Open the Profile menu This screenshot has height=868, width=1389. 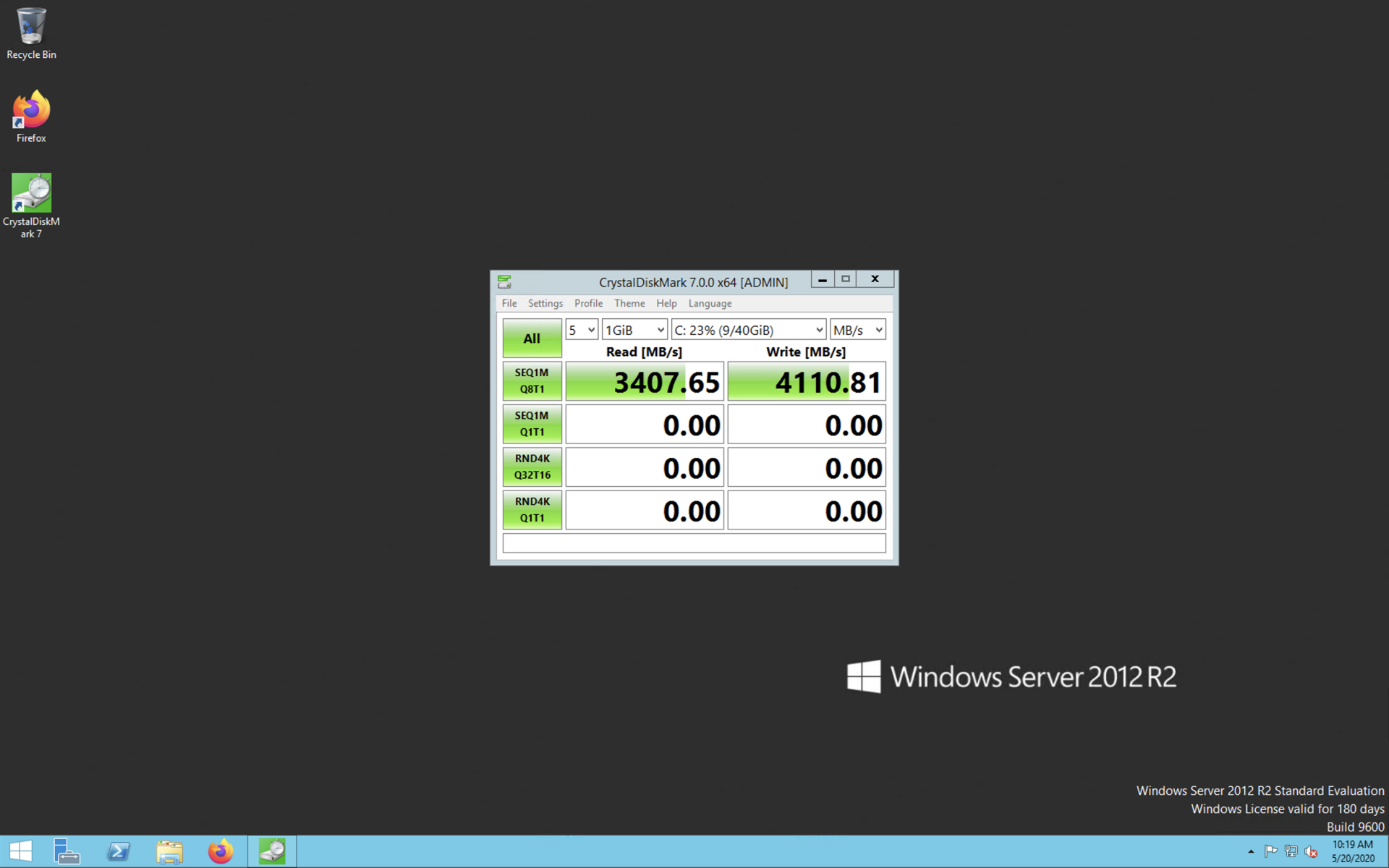click(x=588, y=303)
